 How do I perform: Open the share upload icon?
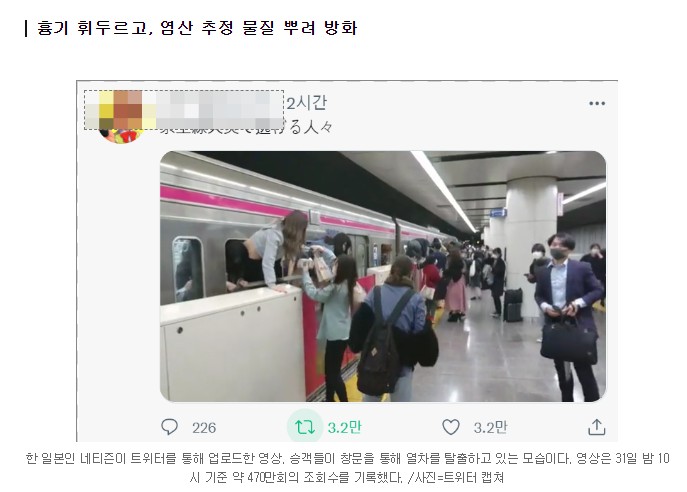[x=596, y=427]
